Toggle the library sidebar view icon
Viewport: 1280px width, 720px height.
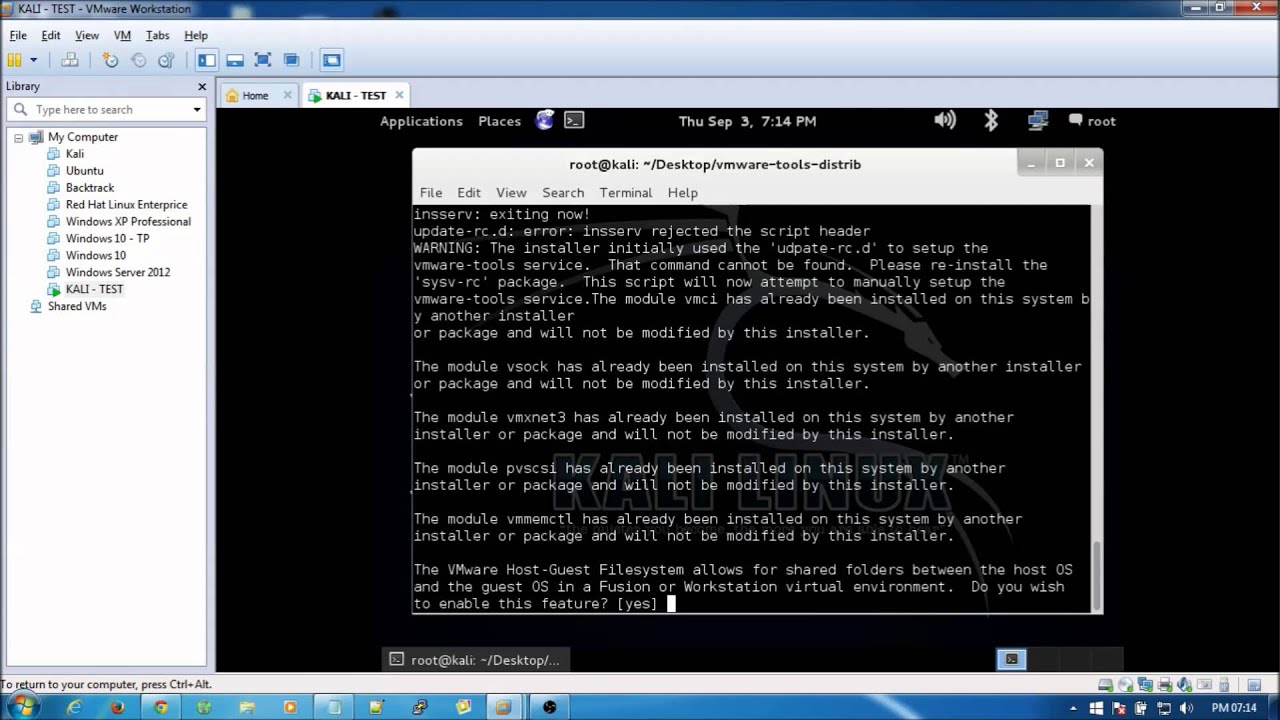point(207,60)
